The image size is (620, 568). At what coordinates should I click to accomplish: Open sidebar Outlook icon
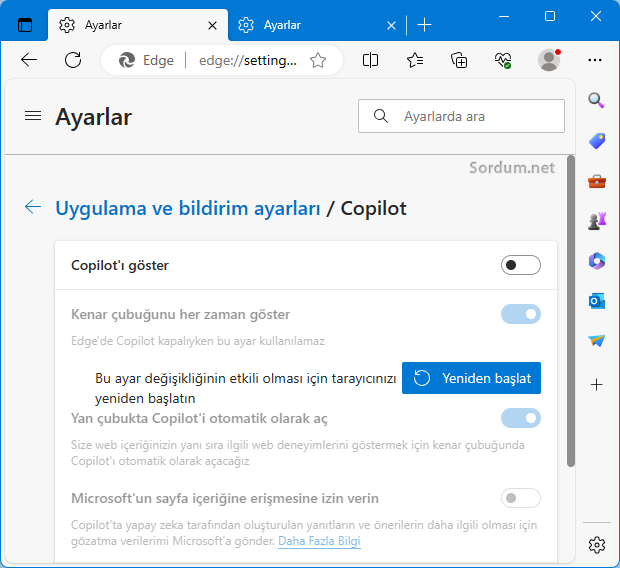coord(597,301)
